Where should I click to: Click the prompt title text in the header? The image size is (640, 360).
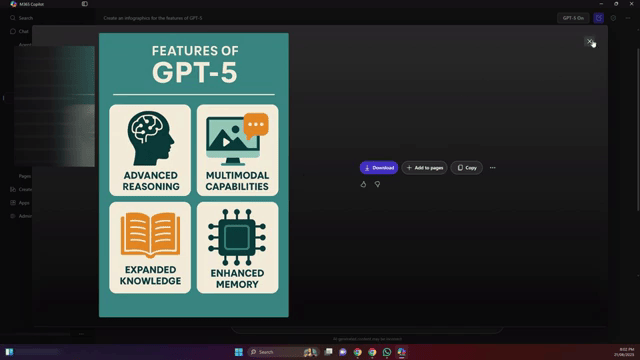pyautogui.click(x=153, y=18)
